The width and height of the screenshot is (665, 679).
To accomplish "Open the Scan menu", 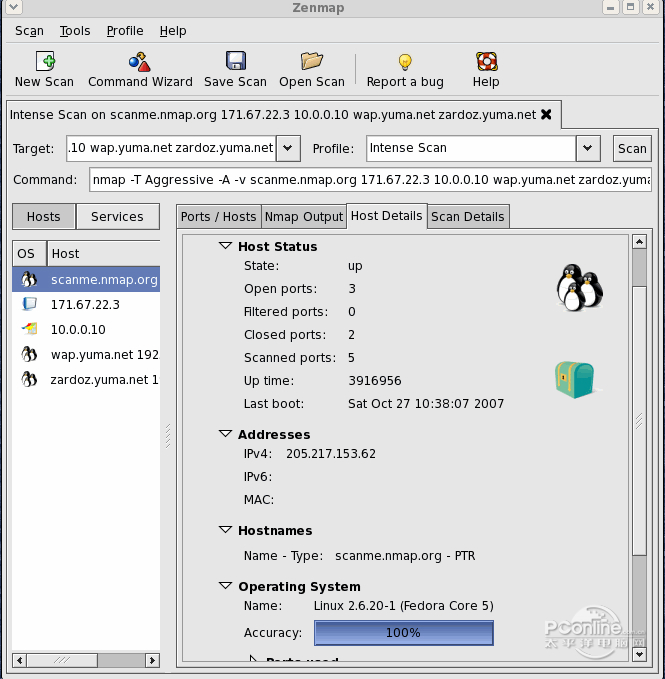I will tap(29, 31).
